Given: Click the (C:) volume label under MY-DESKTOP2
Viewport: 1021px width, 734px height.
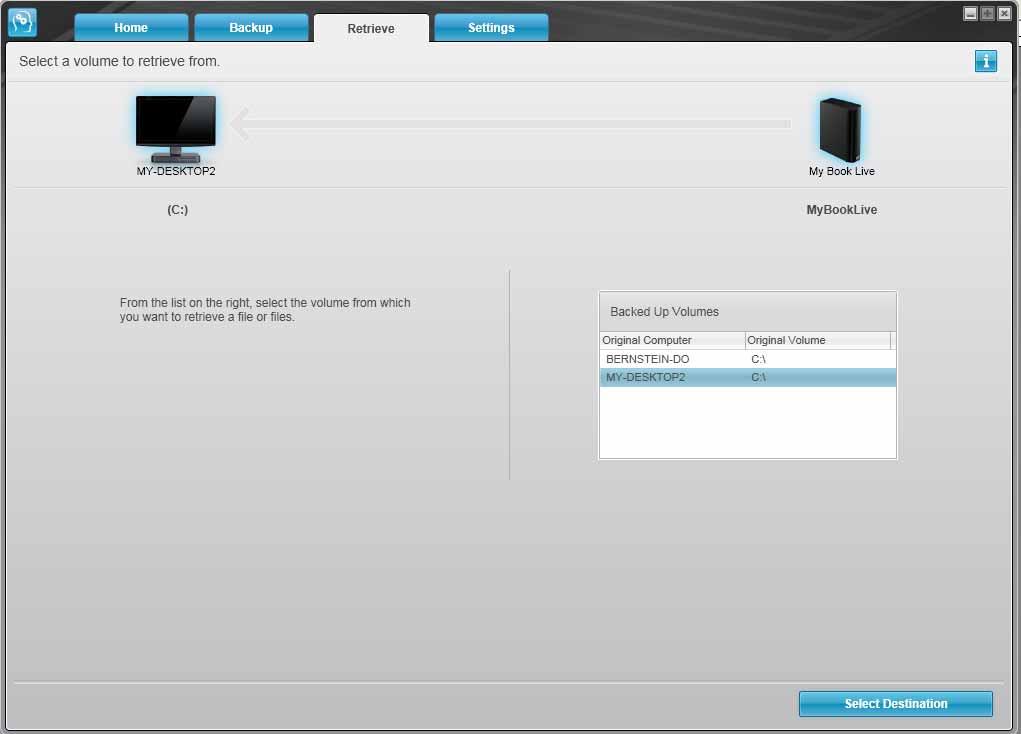Looking at the screenshot, I should coord(177,210).
